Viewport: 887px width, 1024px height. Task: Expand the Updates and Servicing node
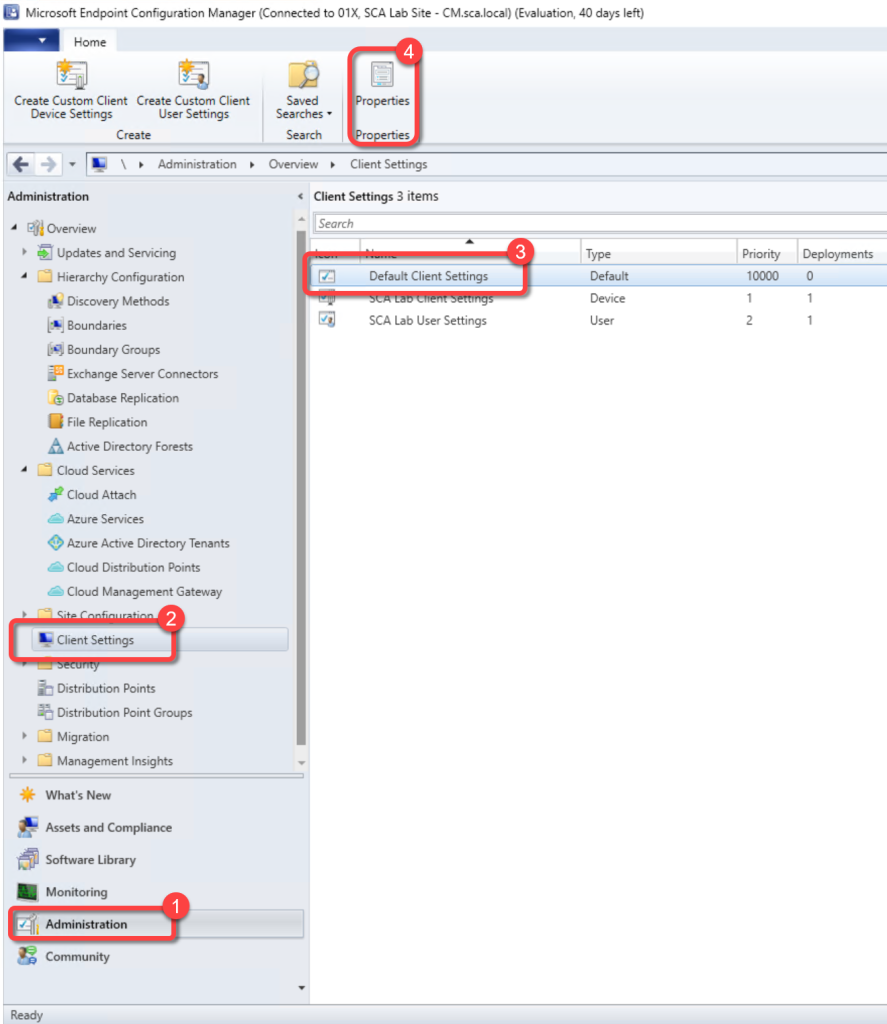click(x=25, y=253)
